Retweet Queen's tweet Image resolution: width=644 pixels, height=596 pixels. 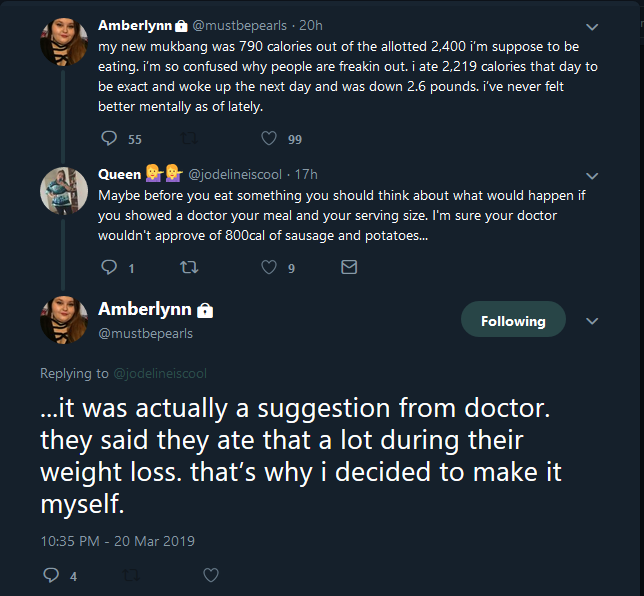[189, 268]
